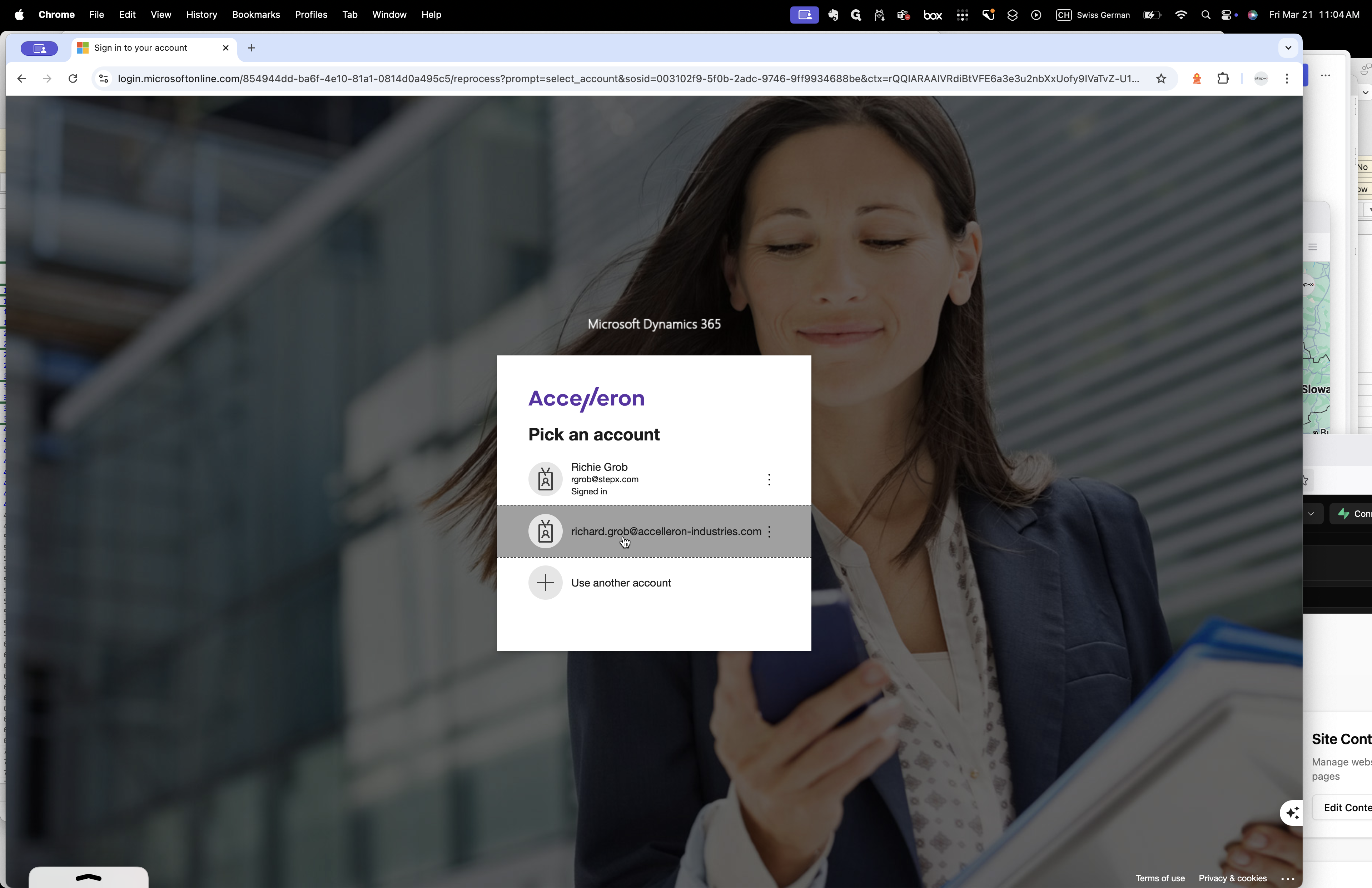
Task: Click the collapsed widget at bottom left
Action: coord(88,877)
